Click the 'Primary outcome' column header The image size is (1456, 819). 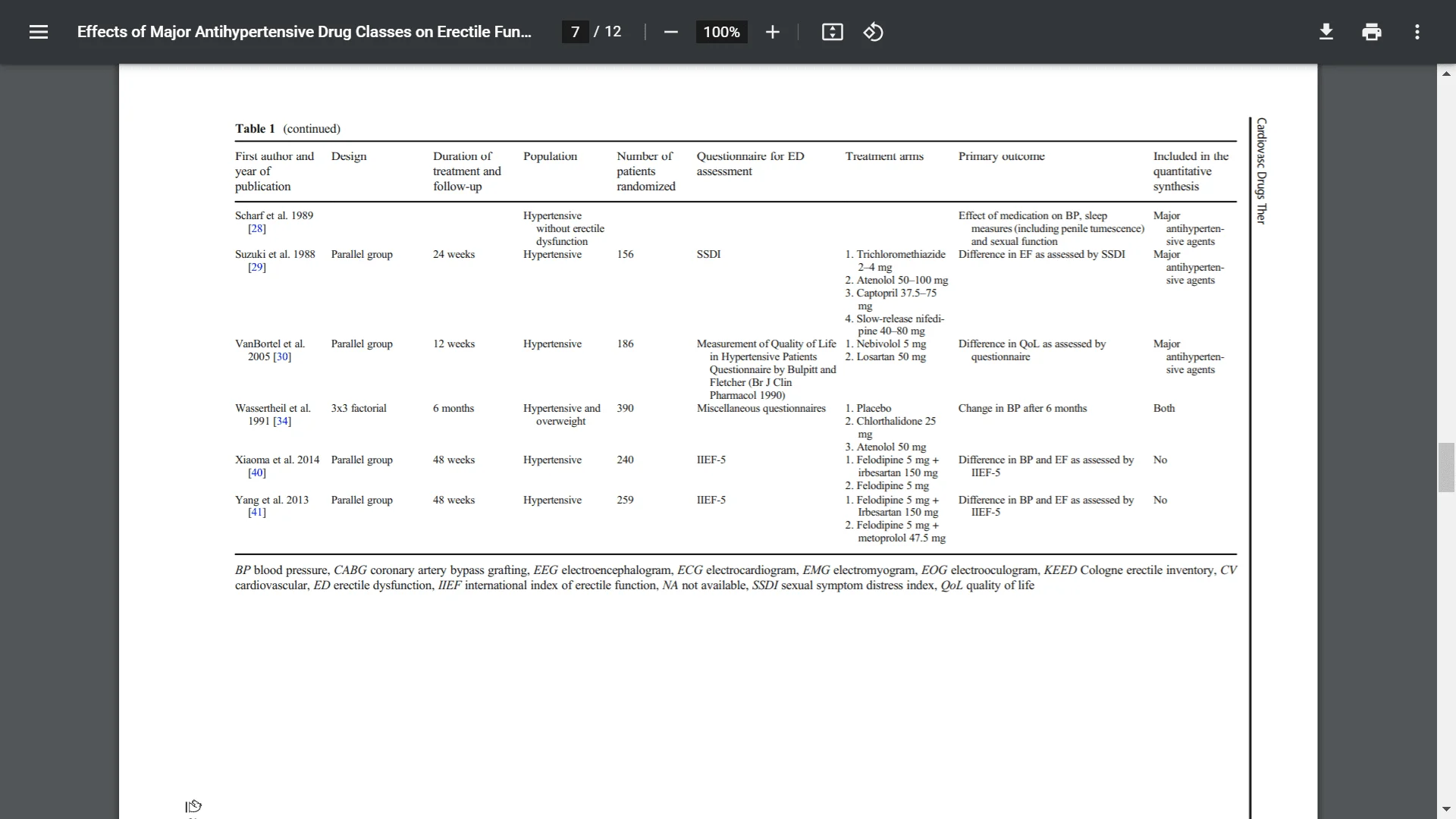pos(1001,156)
